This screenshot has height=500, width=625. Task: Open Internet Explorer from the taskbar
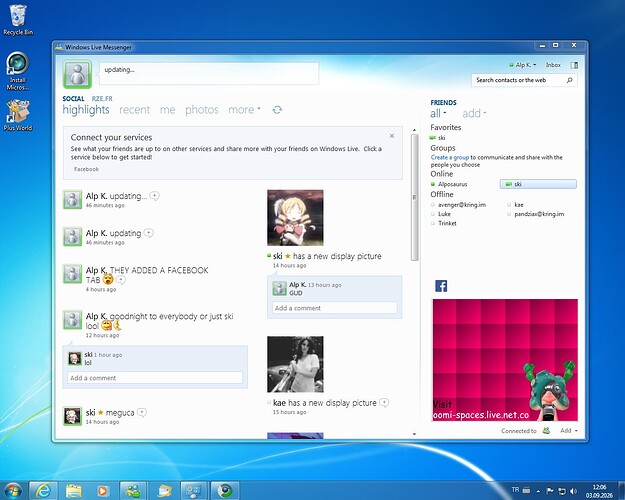tap(43, 490)
